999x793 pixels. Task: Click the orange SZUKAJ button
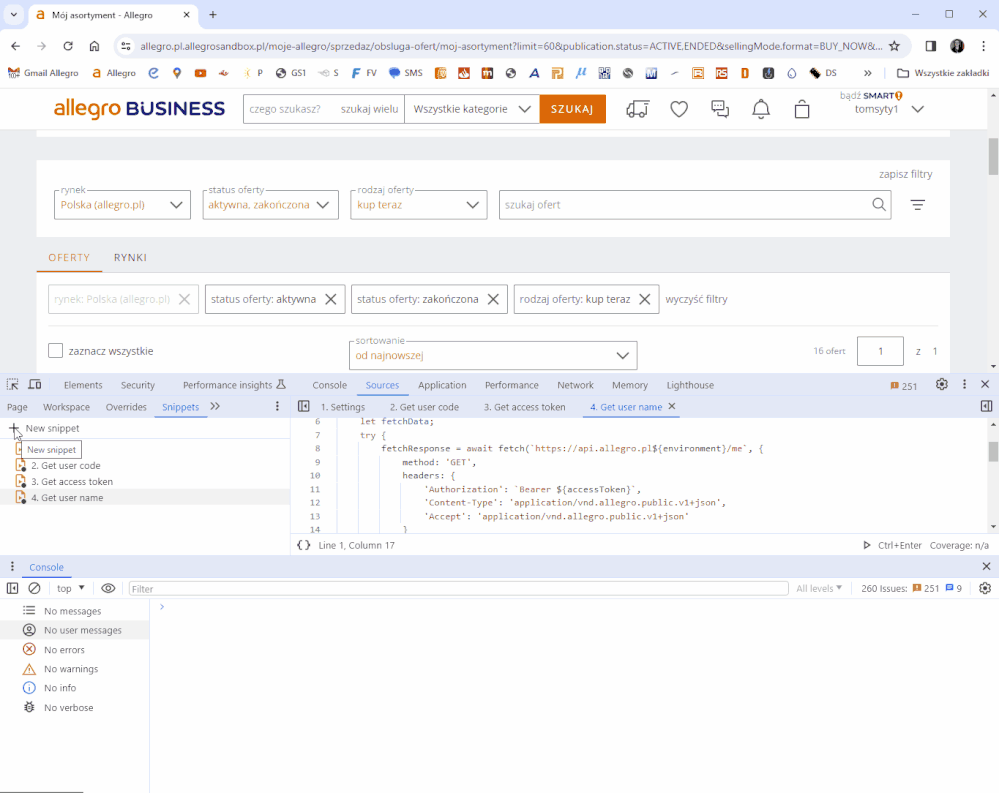pos(572,109)
